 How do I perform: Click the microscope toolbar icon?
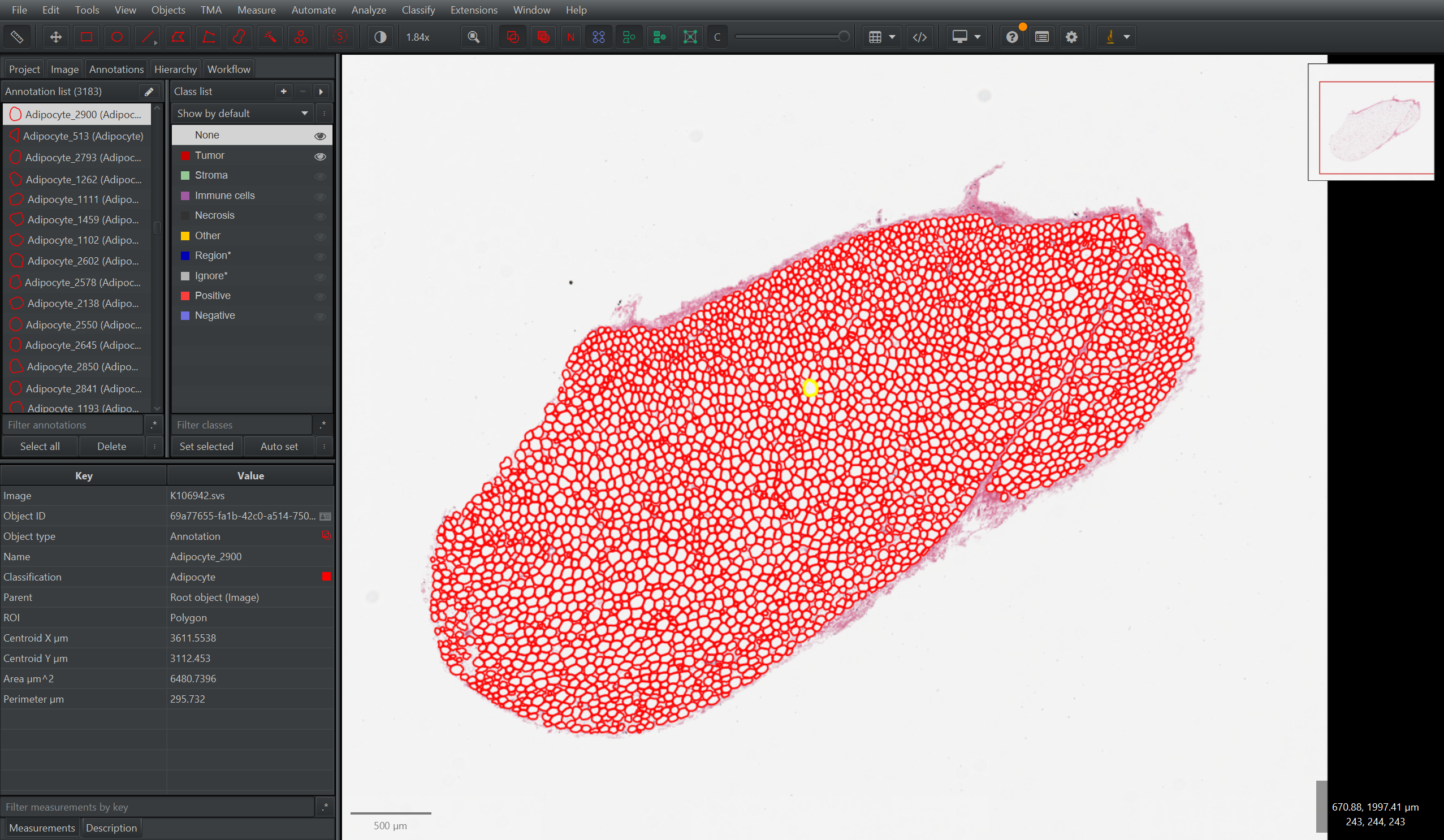pyautogui.click(x=1110, y=37)
